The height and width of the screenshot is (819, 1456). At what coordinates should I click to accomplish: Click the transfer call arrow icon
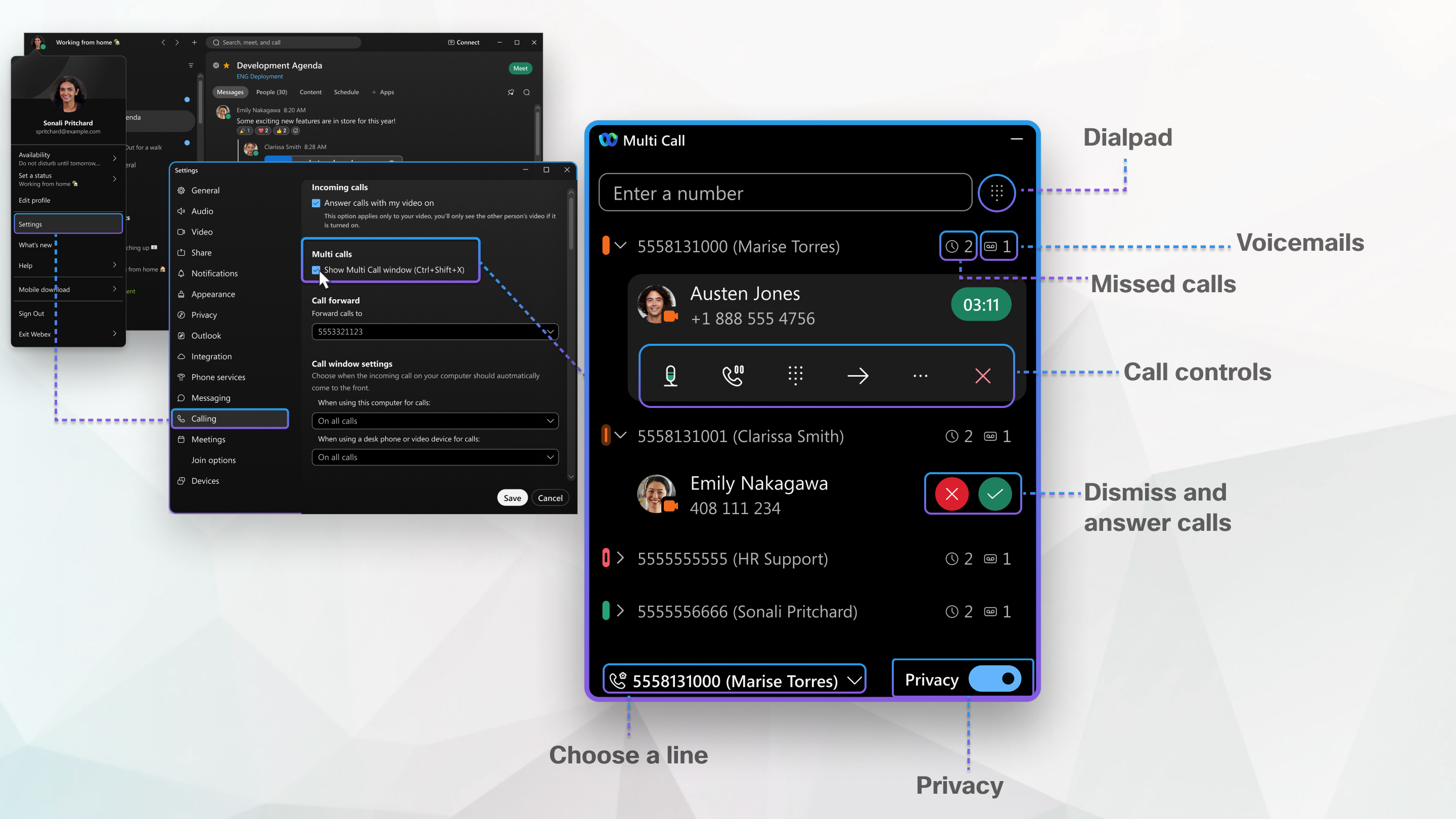[x=857, y=374]
